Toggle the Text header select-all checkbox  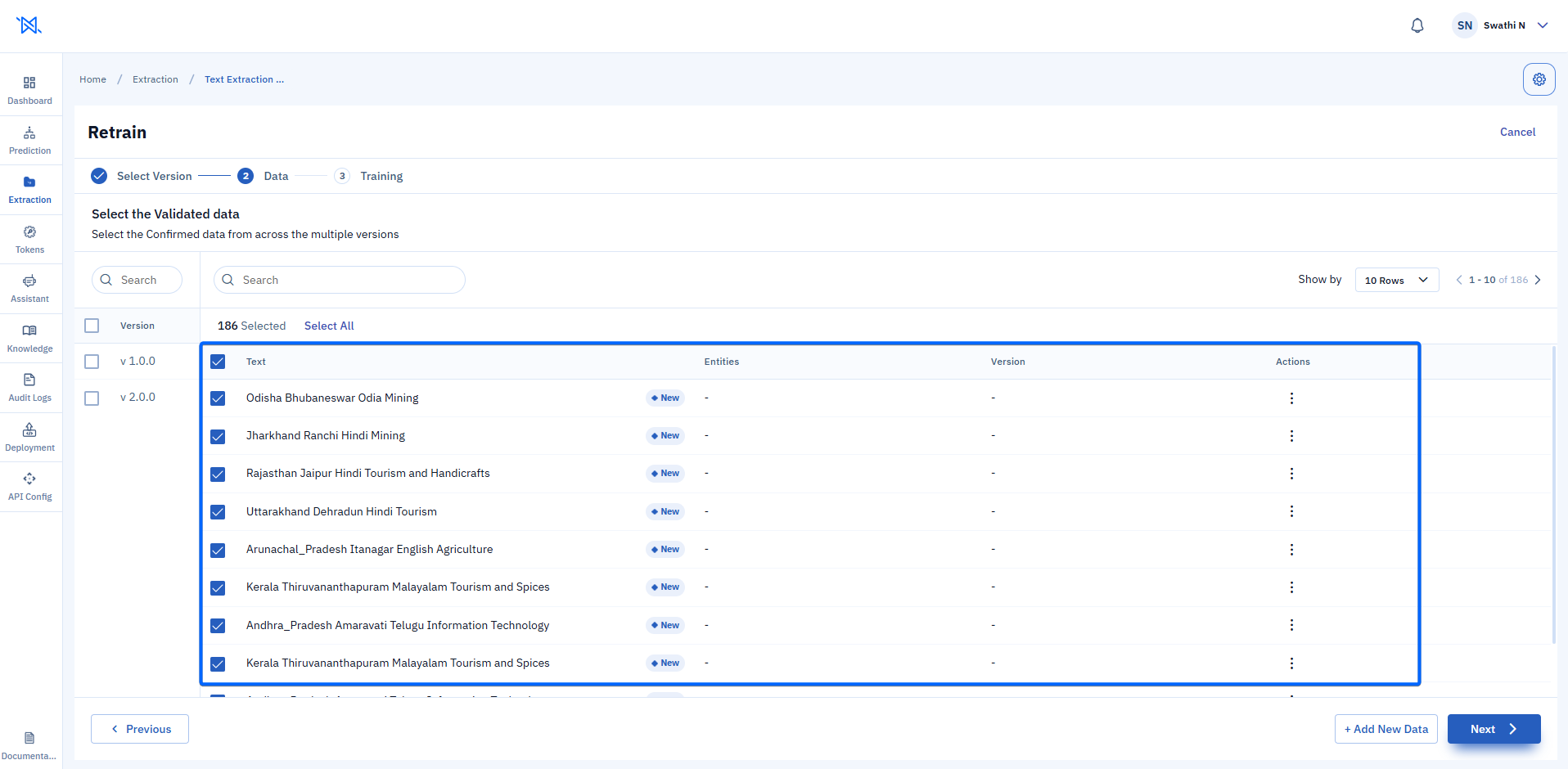pos(218,362)
